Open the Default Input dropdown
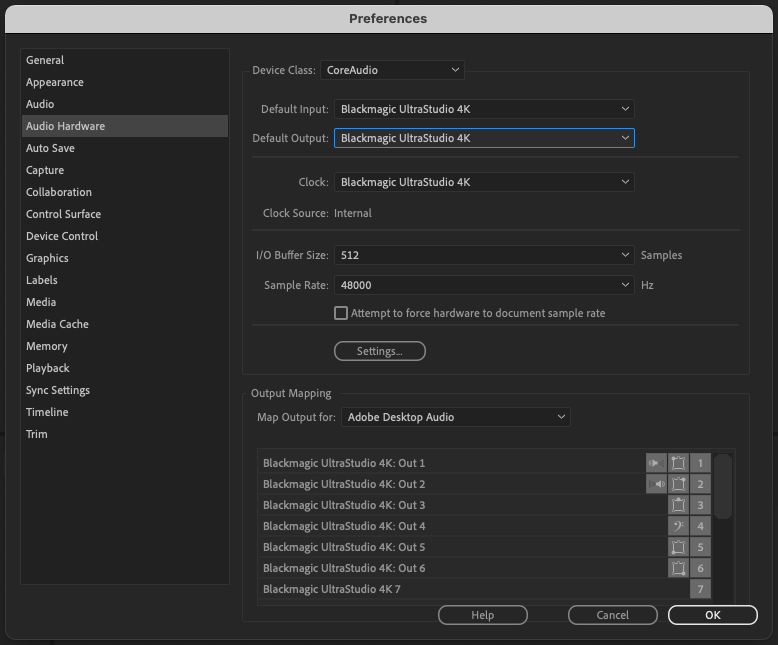Screen dimensions: 778x645 point(484,109)
